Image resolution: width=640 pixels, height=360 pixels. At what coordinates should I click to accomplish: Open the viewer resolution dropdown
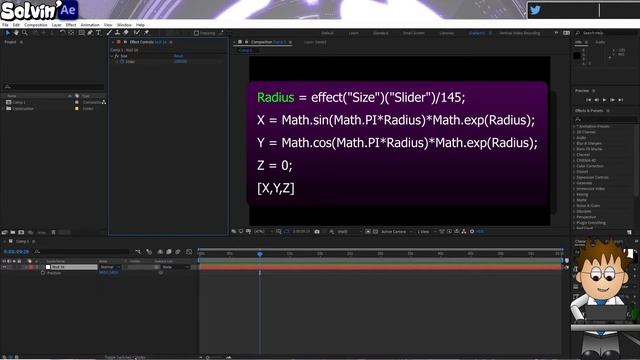[349, 231]
